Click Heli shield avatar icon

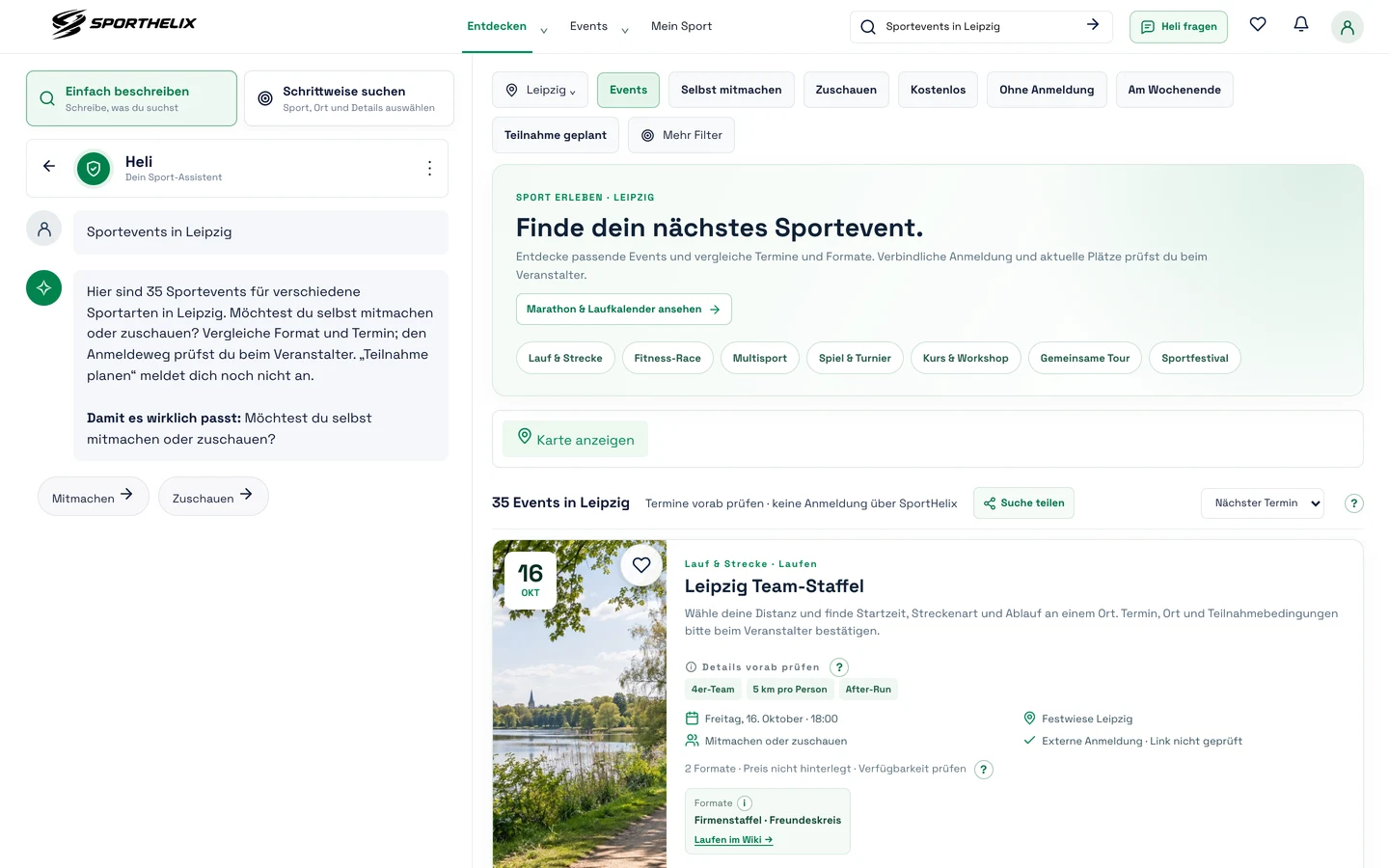[94, 169]
